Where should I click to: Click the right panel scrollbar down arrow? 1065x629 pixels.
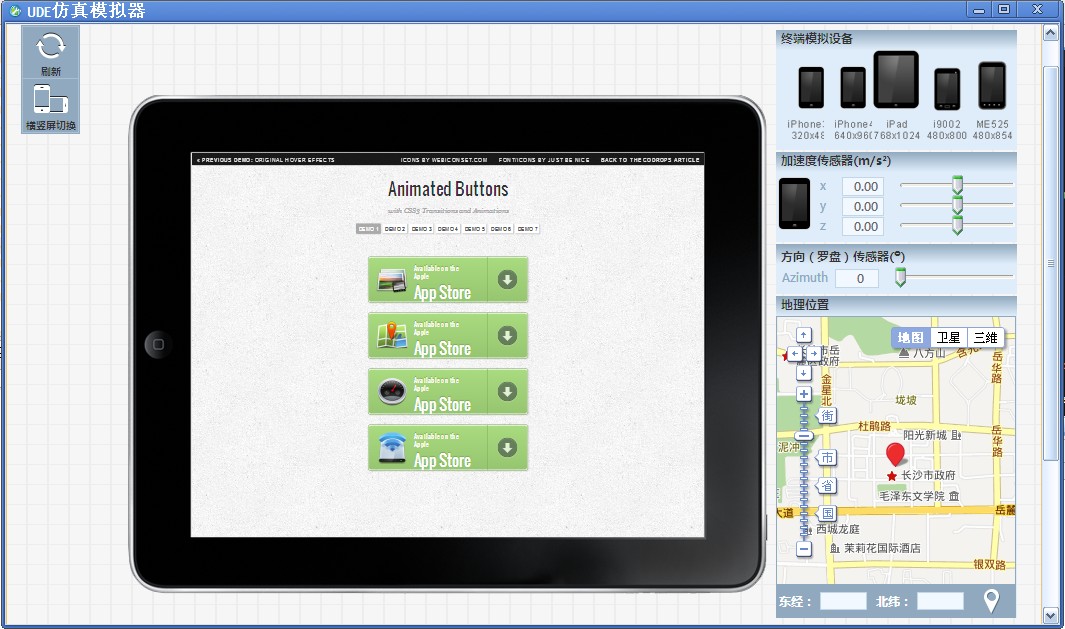pyautogui.click(x=1051, y=616)
